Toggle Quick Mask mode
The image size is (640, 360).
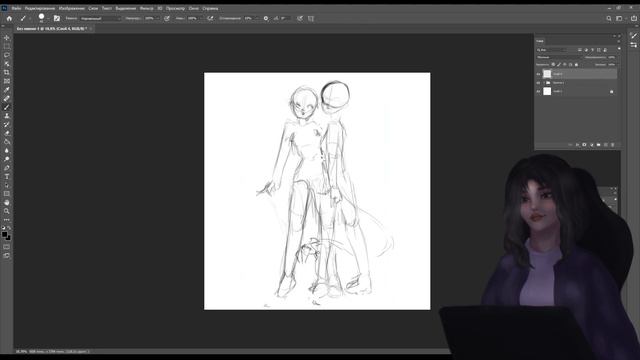point(7,247)
